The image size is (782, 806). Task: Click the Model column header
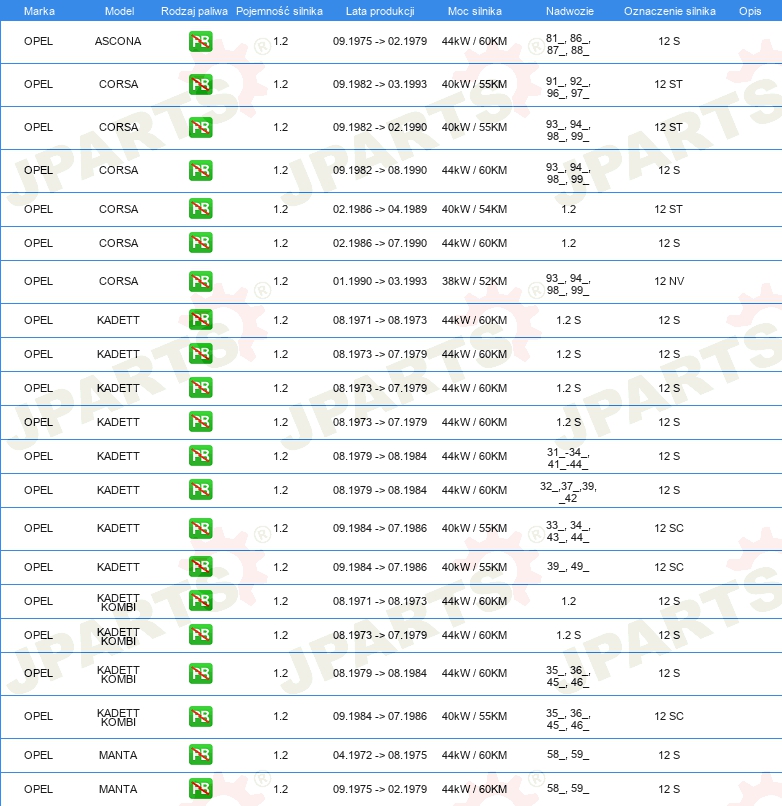[x=119, y=11]
